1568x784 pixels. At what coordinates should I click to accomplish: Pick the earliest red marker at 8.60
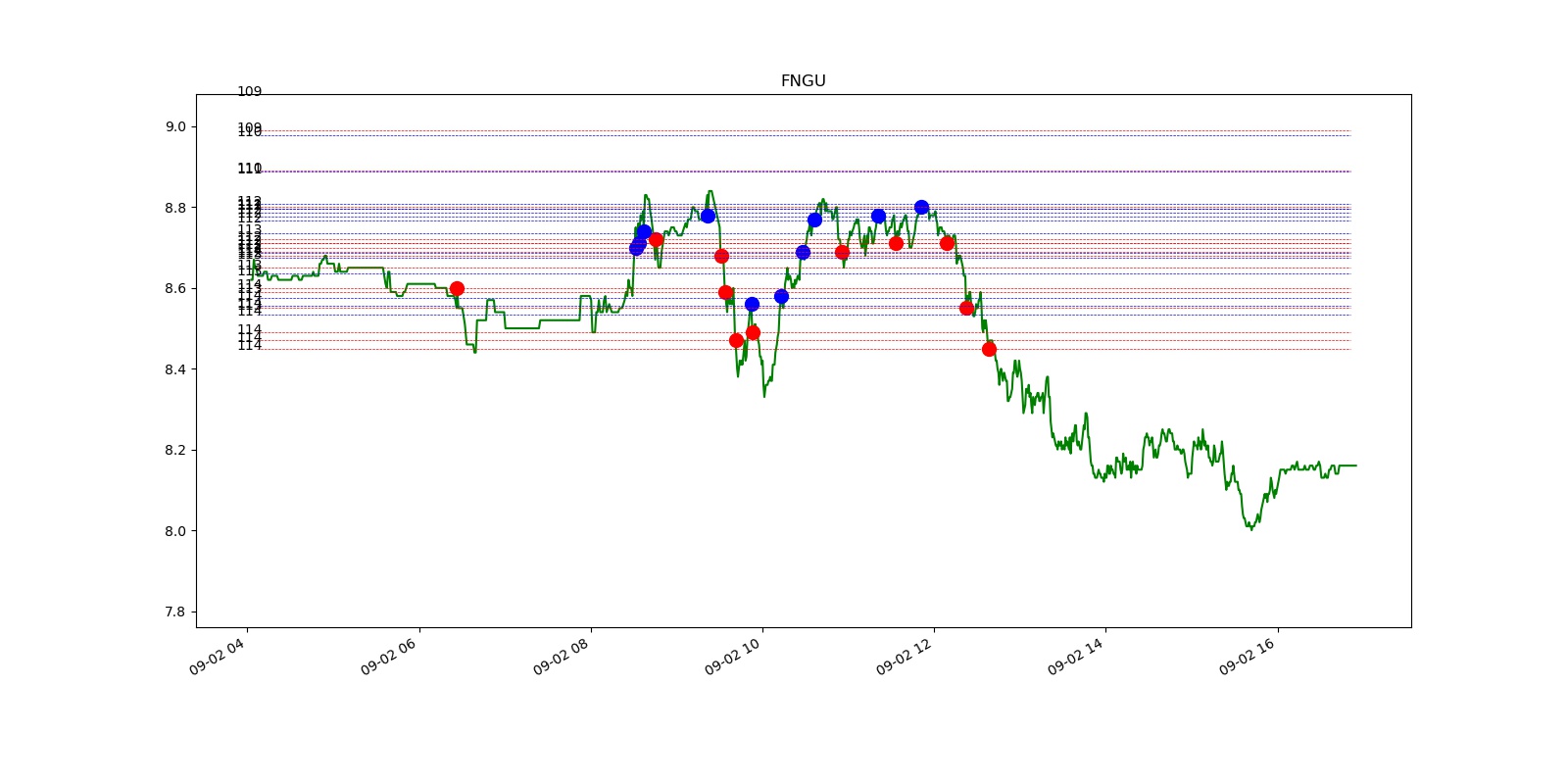coord(457,288)
